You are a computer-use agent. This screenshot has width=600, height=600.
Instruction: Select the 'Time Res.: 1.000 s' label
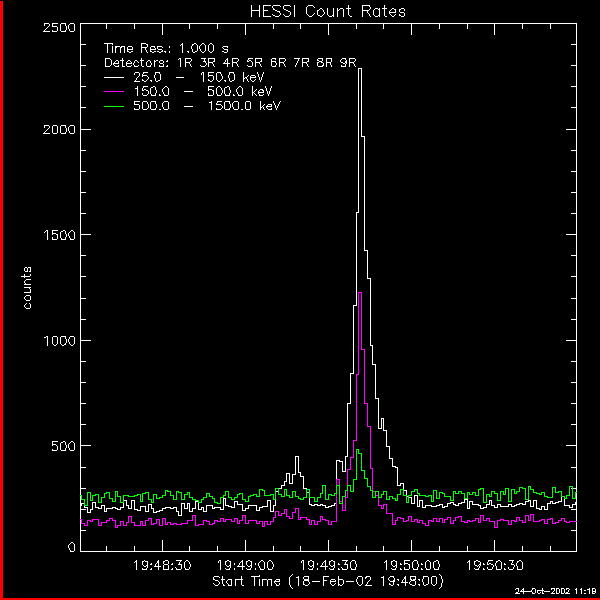(x=166, y=49)
